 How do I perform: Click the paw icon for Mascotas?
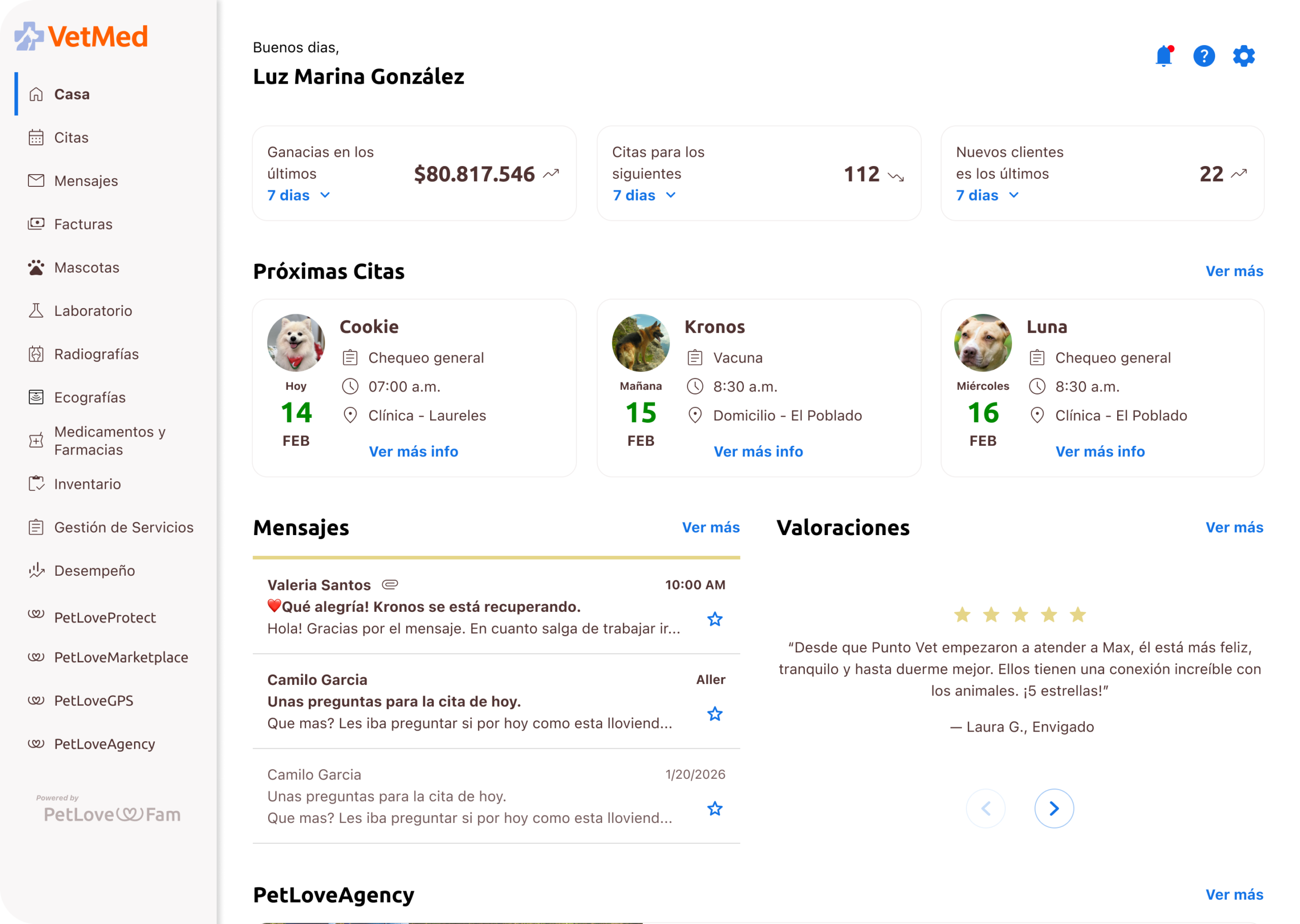pos(36,268)
